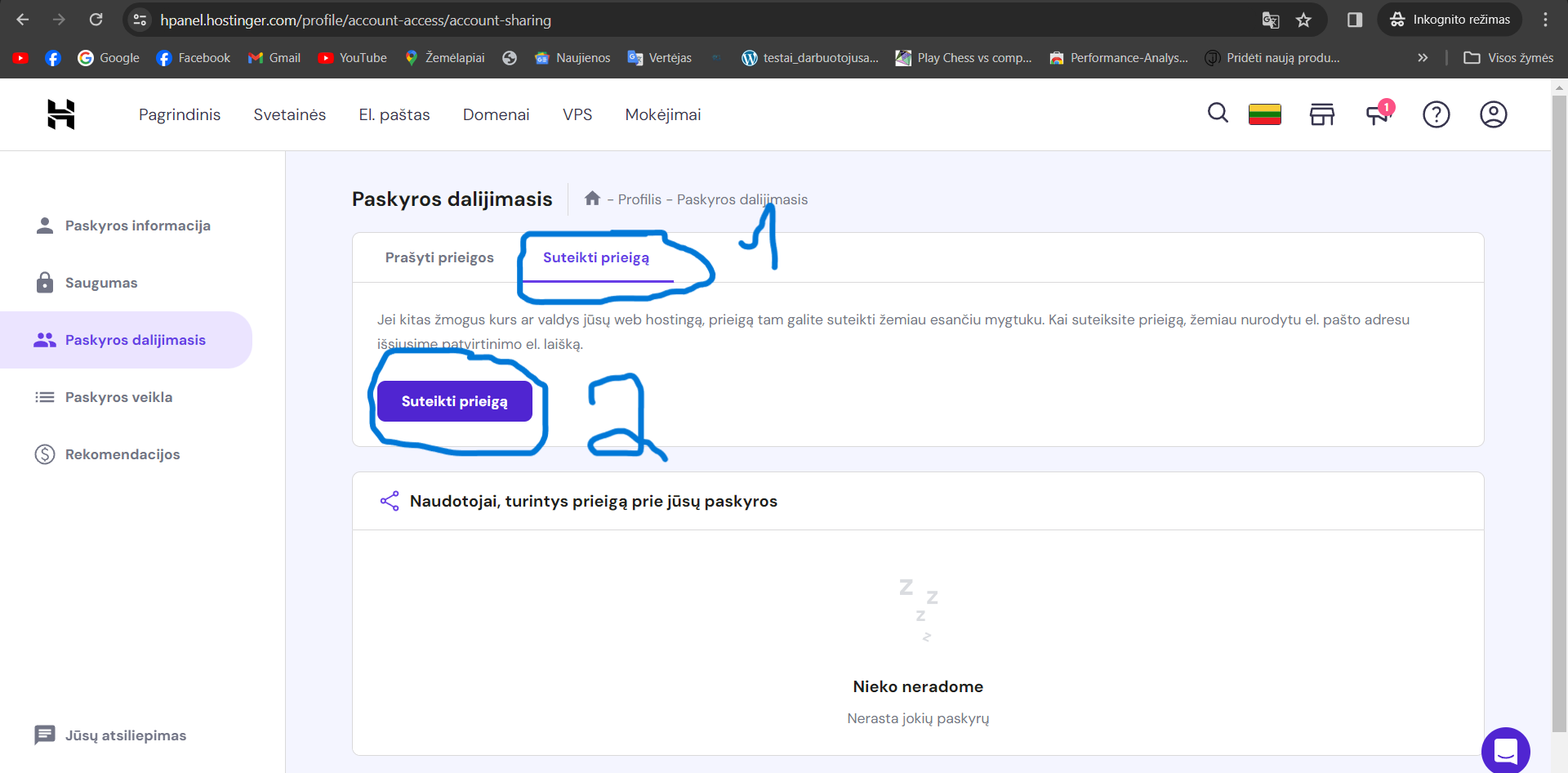Screen dimensions: 1568x773
Task: Open the notifications megaphone icon
Action: [1378, 114]
